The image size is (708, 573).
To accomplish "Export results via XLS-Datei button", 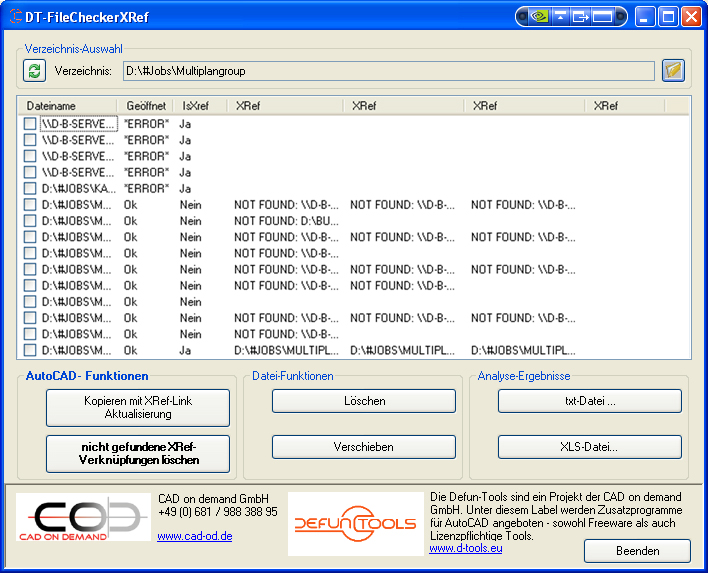I will click(590, 447).
